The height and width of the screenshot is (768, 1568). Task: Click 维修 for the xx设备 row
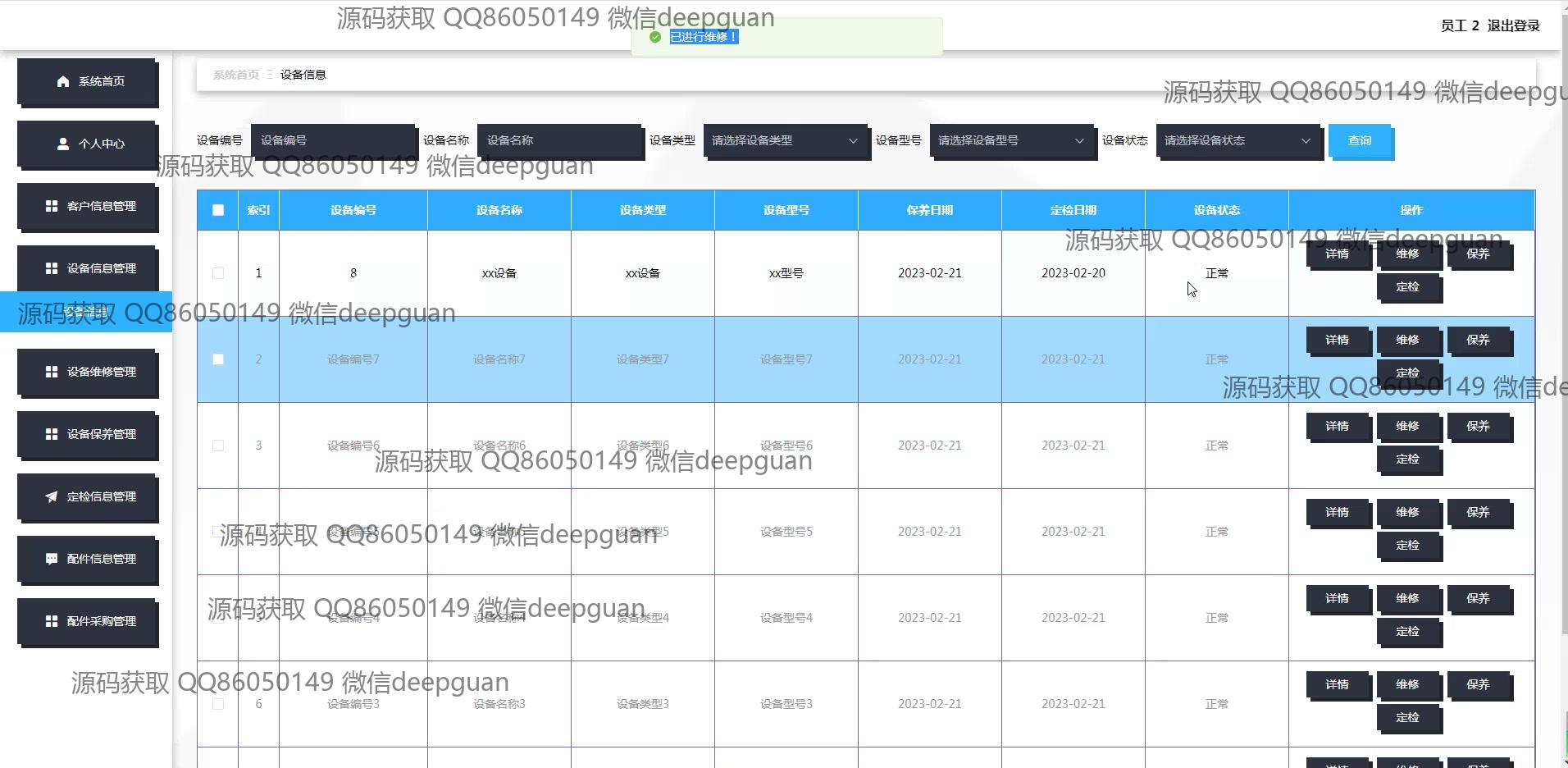click(x=1408, y=254)
